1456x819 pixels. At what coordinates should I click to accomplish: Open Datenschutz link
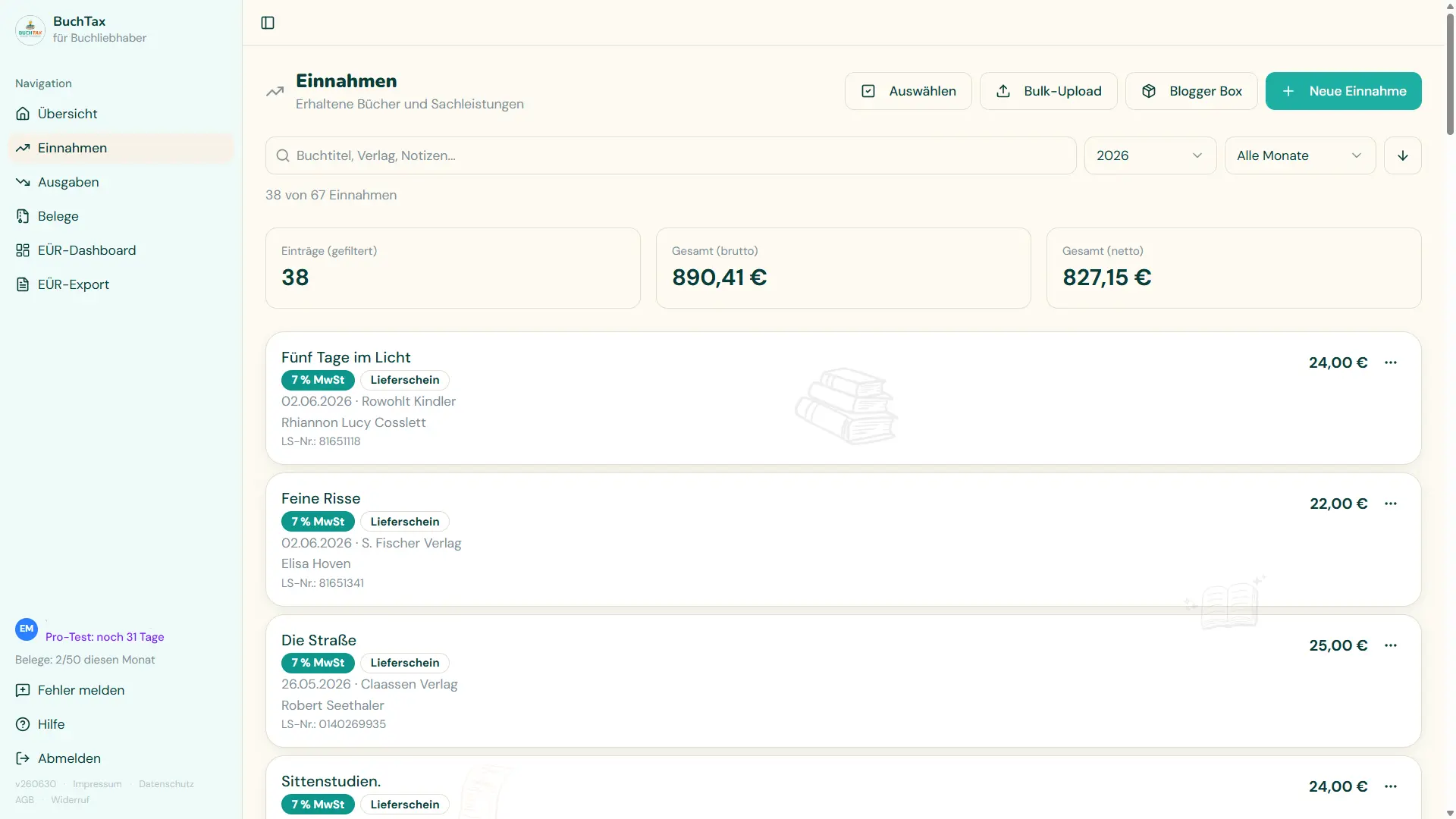(x=166, y=784)
